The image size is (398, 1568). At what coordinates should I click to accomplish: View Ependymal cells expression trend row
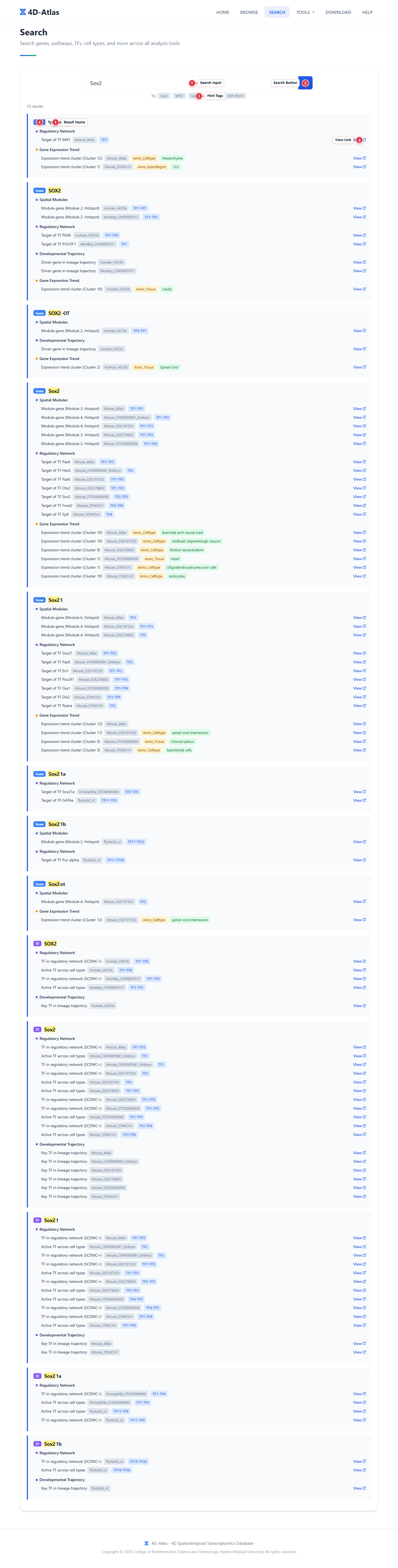[359, 750]
